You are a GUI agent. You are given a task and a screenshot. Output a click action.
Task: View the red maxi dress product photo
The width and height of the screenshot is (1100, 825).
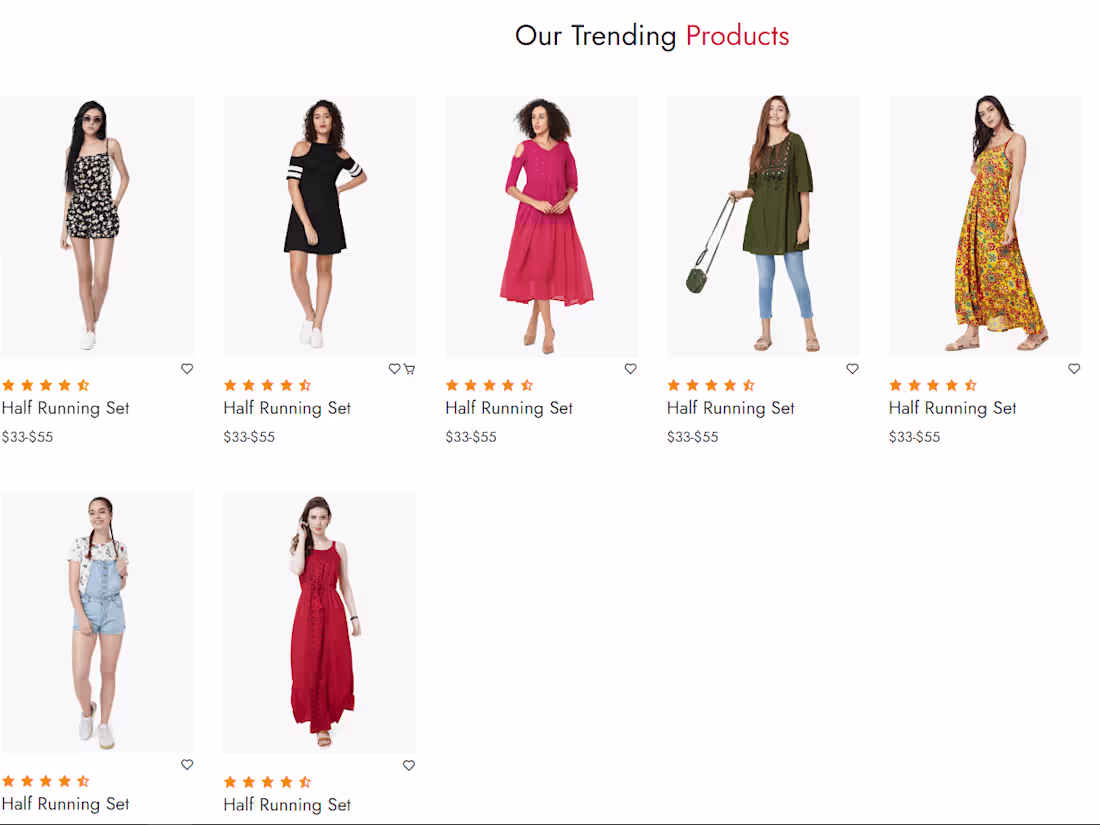coord(319,621)
